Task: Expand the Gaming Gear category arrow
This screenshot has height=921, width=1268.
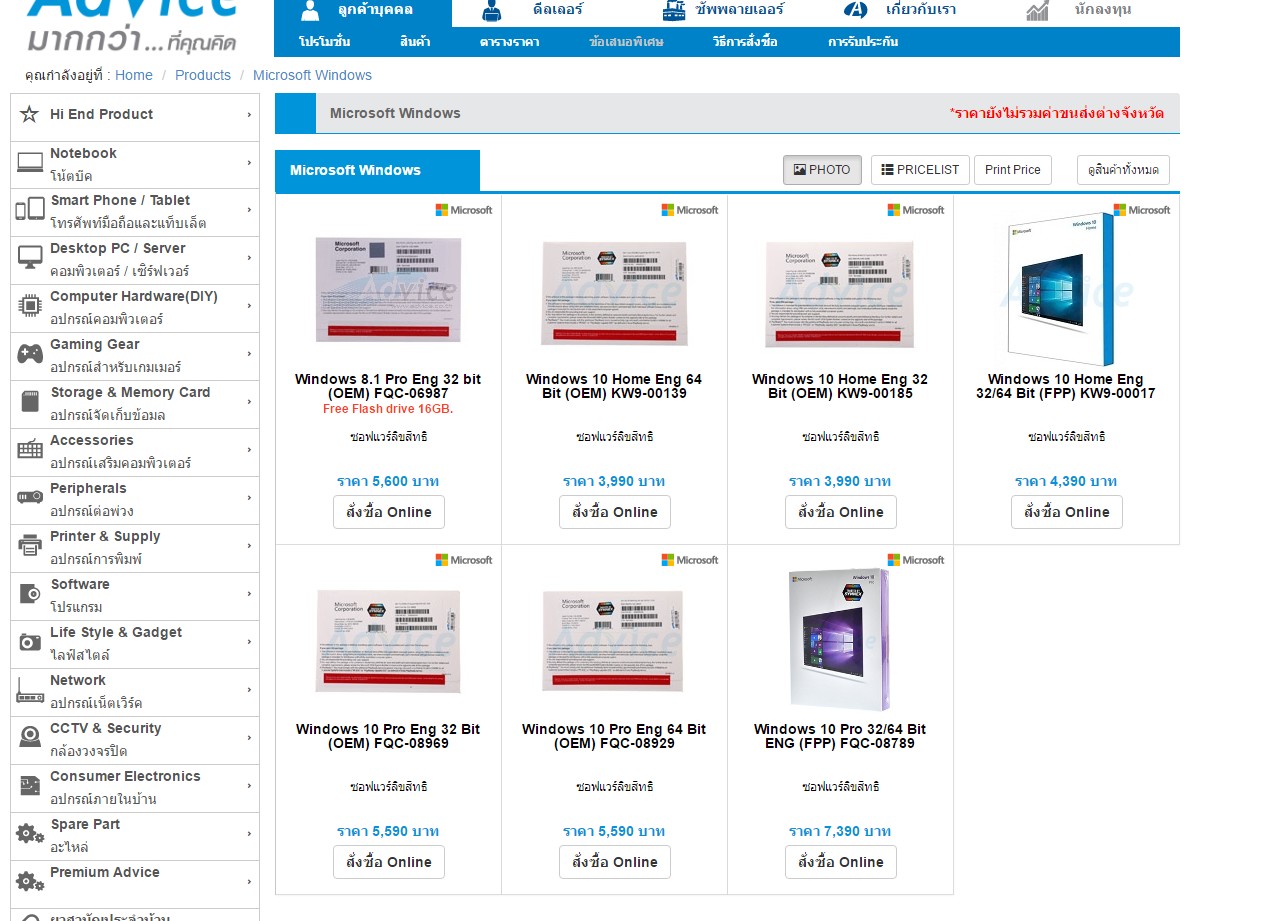Action: tap(249, 355)
